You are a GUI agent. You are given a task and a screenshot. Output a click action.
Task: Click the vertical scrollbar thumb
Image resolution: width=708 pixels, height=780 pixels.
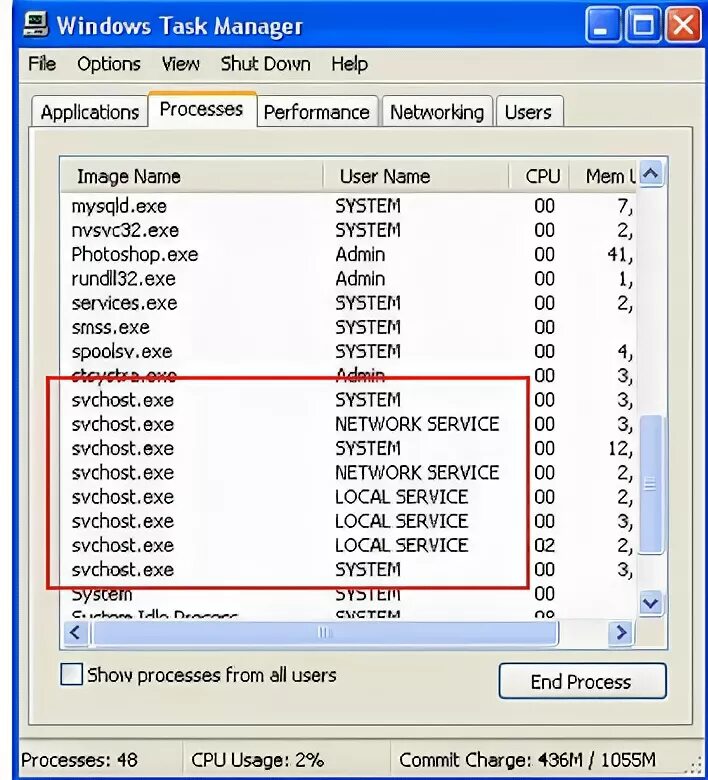pos(650,484)
